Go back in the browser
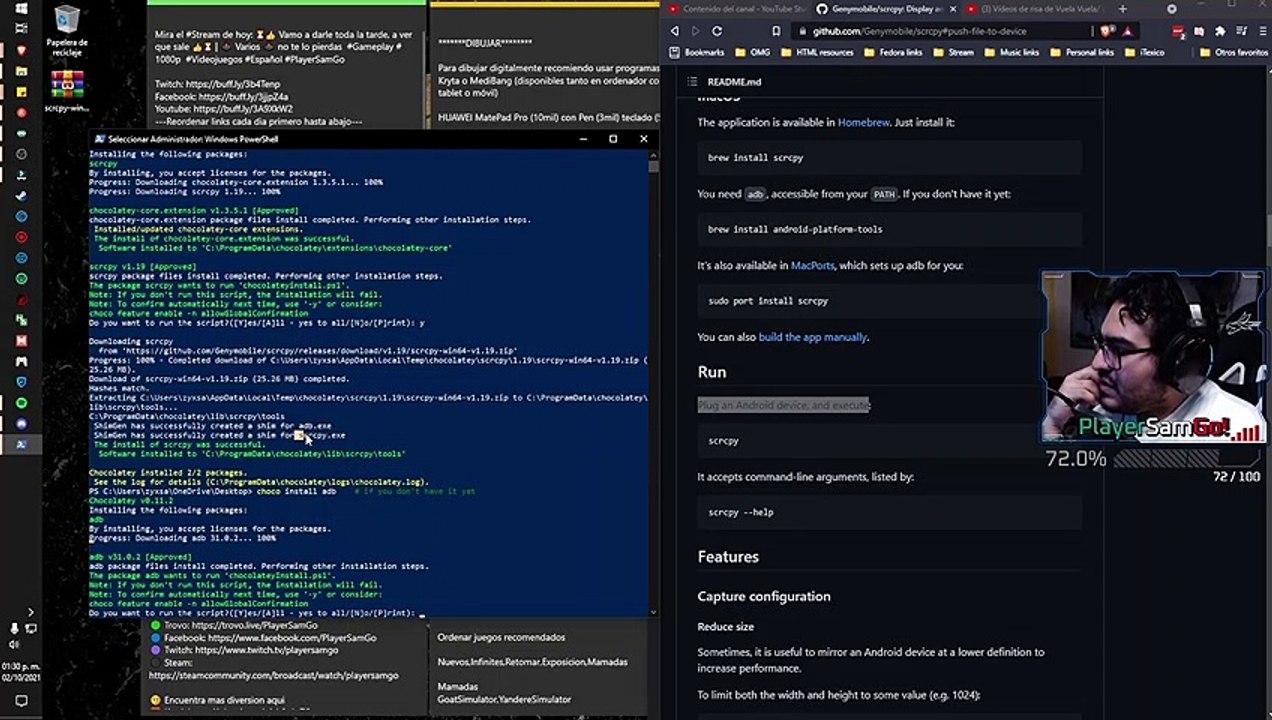This screenshot has width=1272, height=720. click(673, 31)
